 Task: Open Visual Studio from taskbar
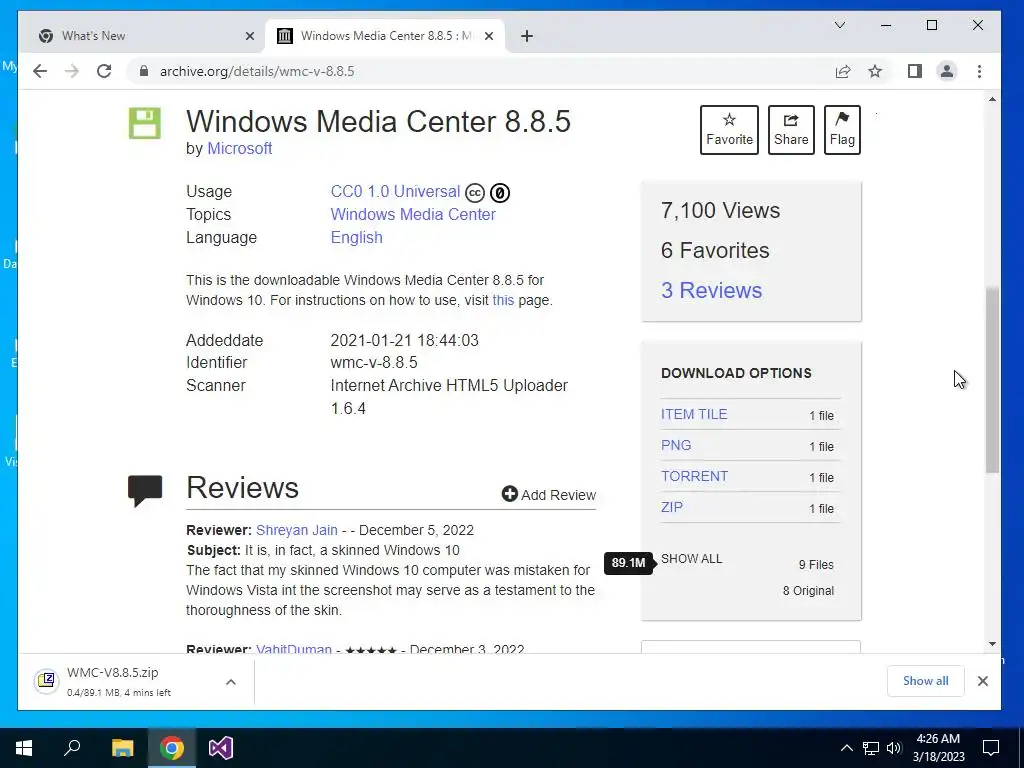[x=221, y=748]
